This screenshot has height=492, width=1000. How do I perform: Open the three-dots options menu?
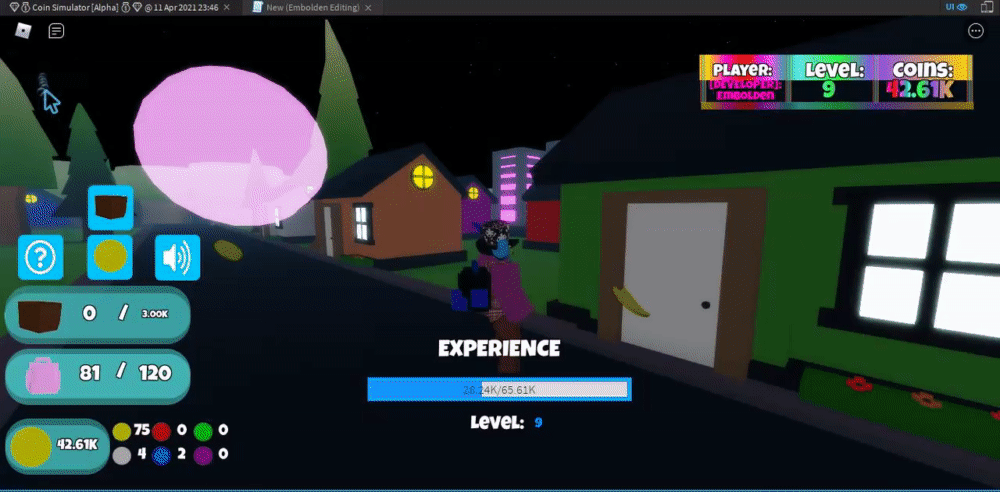point(976,31)
